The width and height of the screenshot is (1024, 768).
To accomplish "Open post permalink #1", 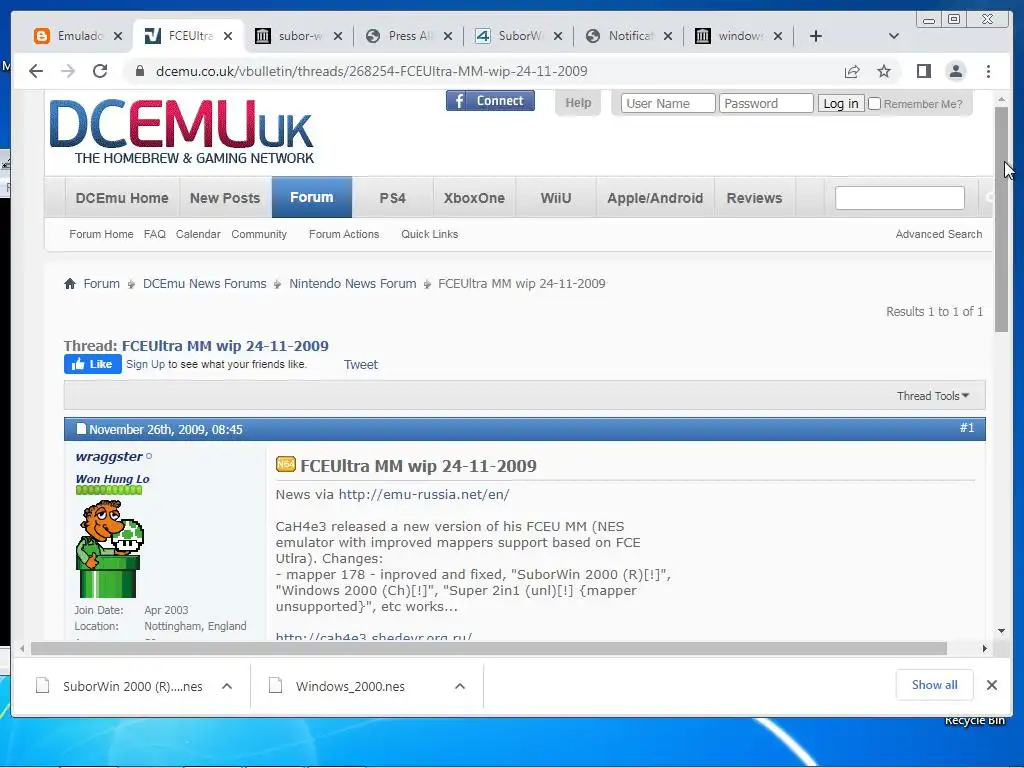I will pos(967,428).
